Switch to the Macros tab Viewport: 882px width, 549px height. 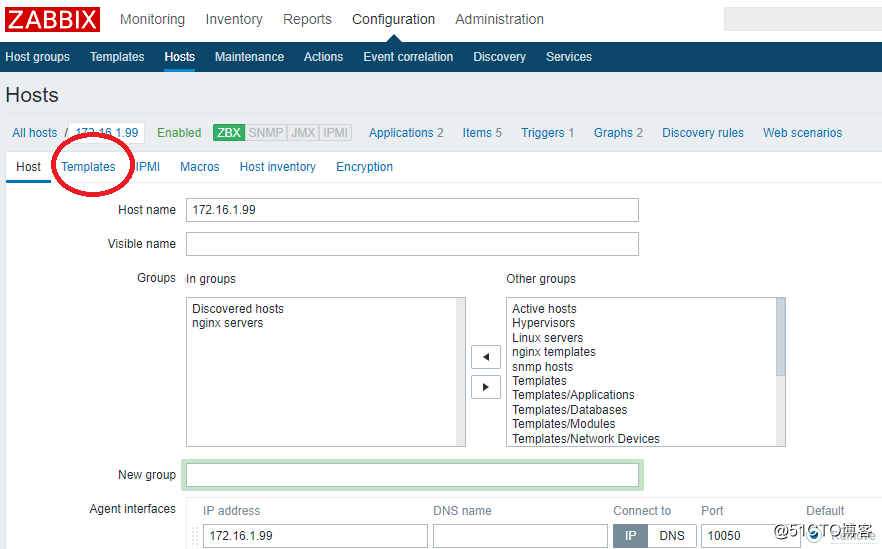[x=200, y=167]
